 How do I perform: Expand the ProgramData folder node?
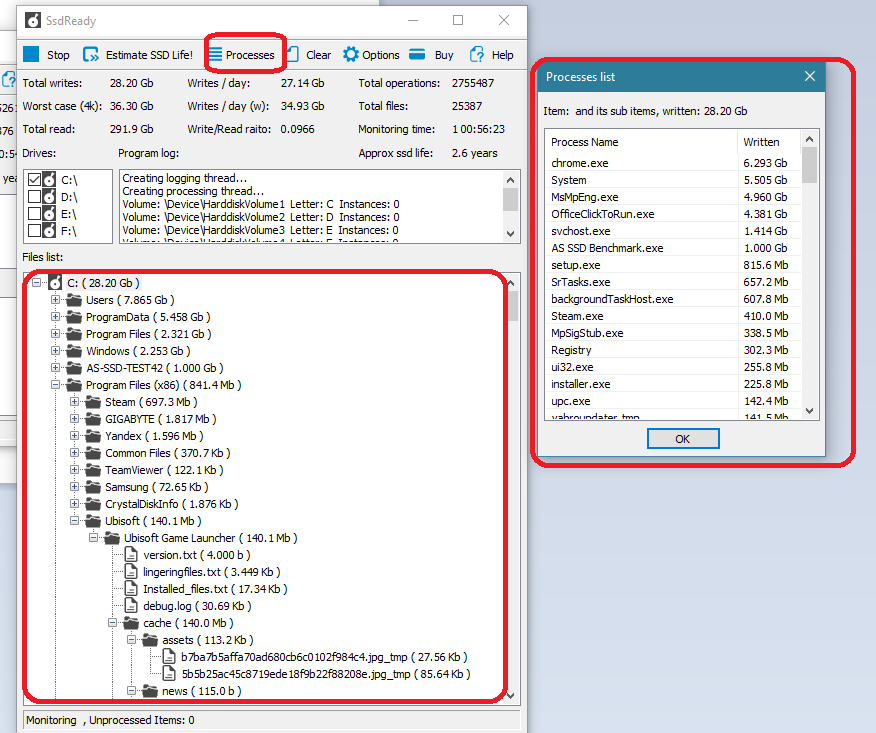pyautogui.click(x=55, y=317)
